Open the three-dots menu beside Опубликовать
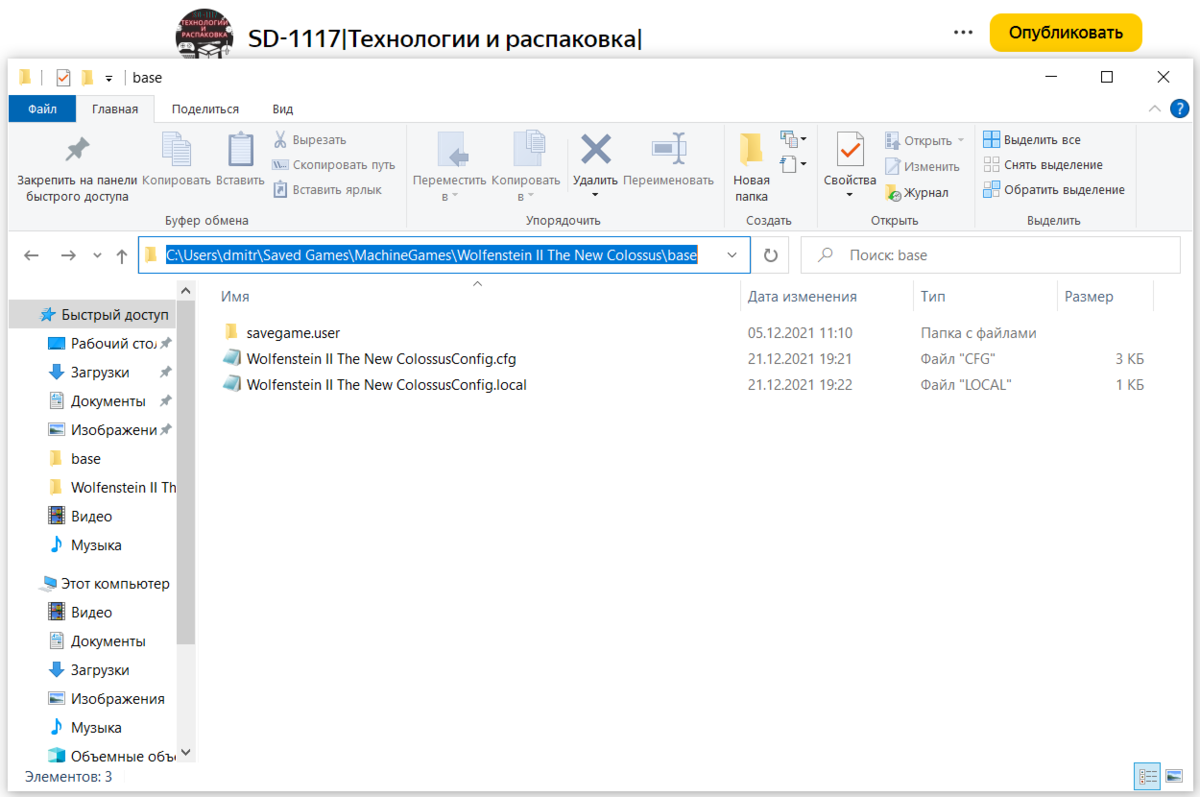Viewport: 1200px width, 797px height. pyautogui.click(x=963, y=33)
